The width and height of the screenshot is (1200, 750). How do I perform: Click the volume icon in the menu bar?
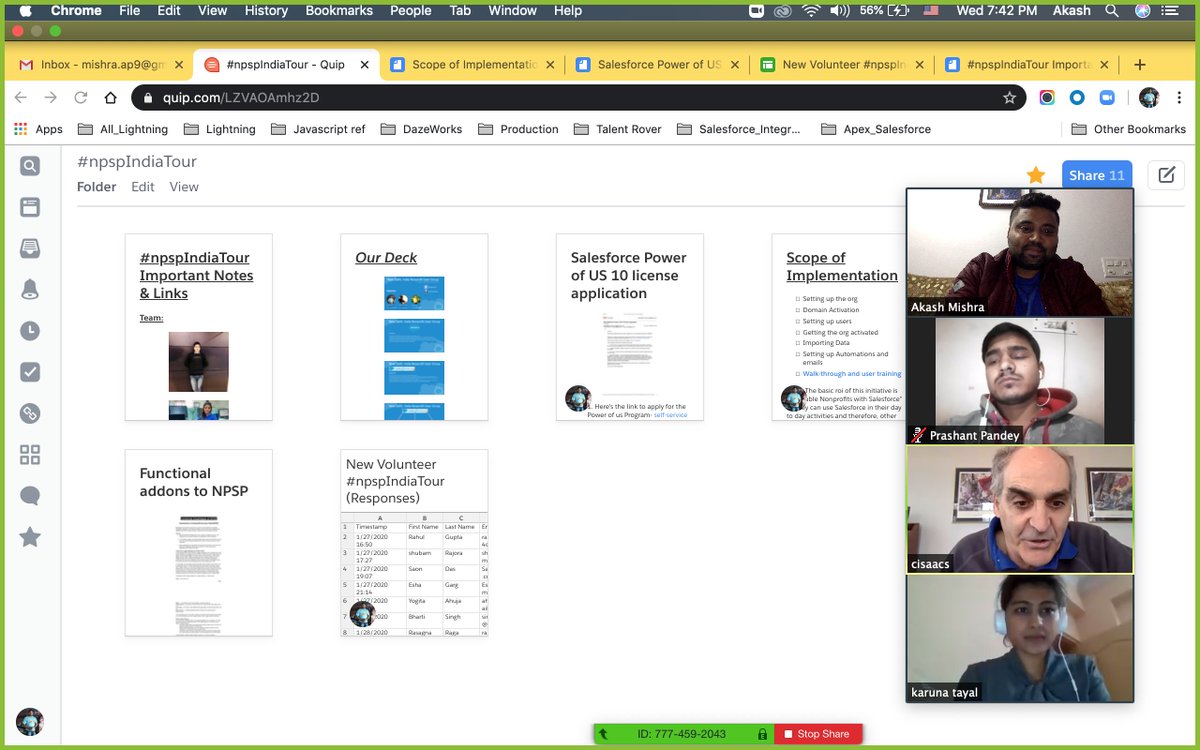[840, 11]
